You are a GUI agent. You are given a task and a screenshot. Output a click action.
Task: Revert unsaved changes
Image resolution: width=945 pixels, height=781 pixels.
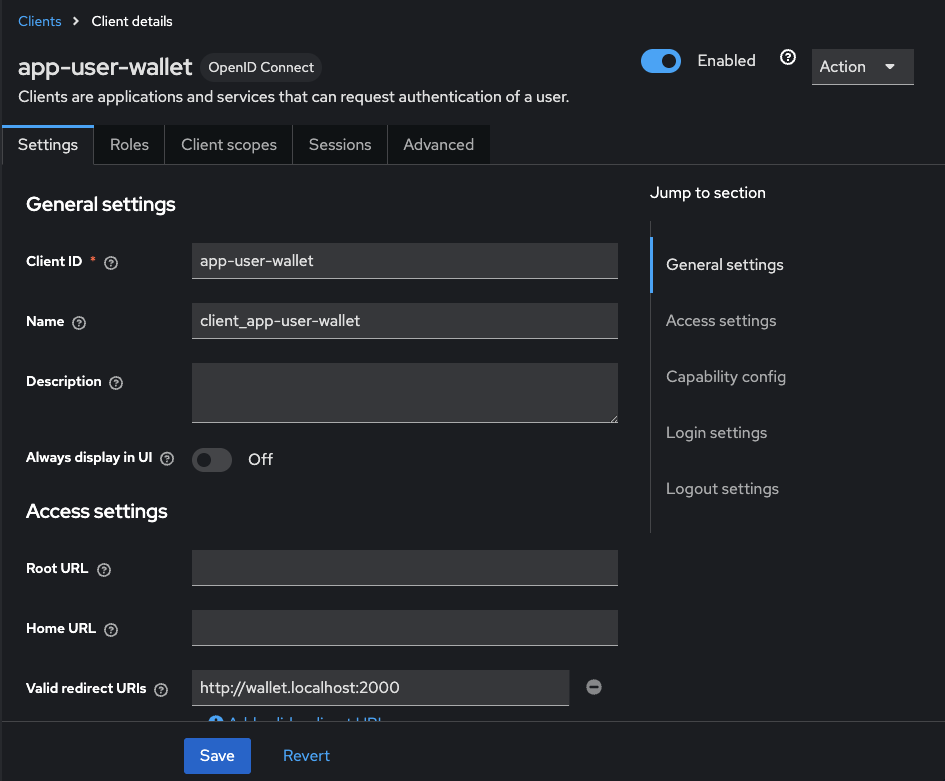306,755
